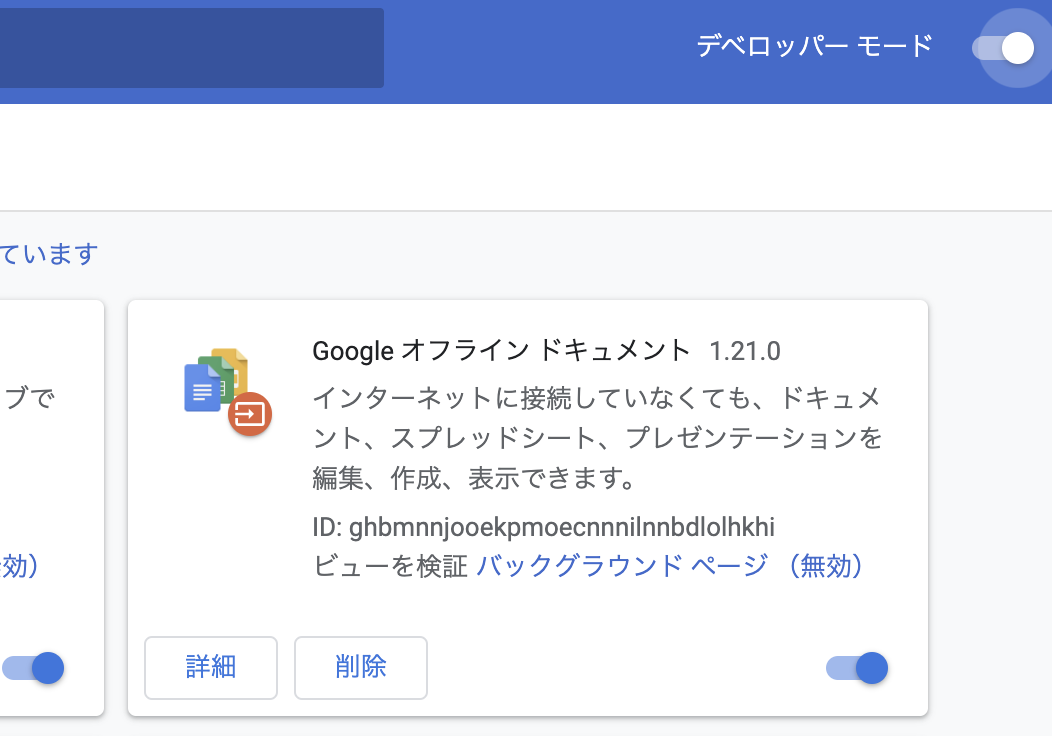Click the extension ID string
This screenshot has height=736, width=1052.
pos(562,527)
